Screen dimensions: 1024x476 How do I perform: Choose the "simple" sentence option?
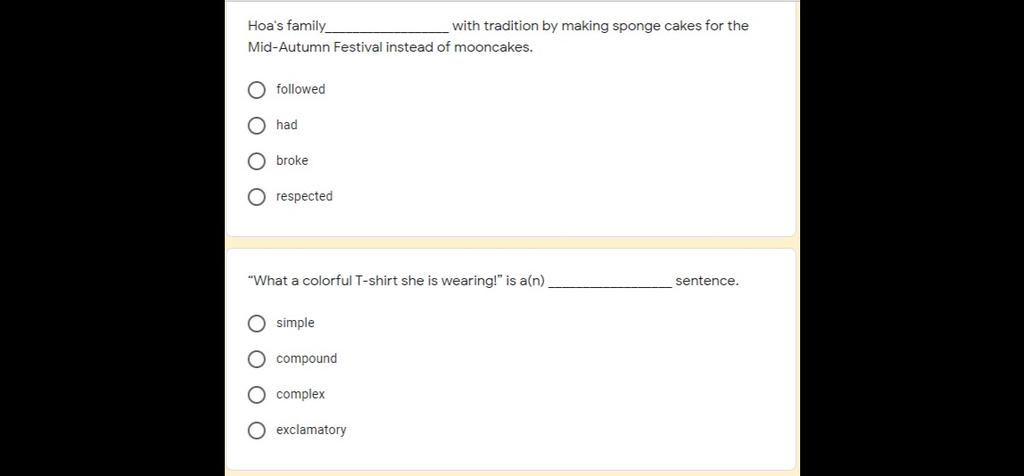pos(257,324)
